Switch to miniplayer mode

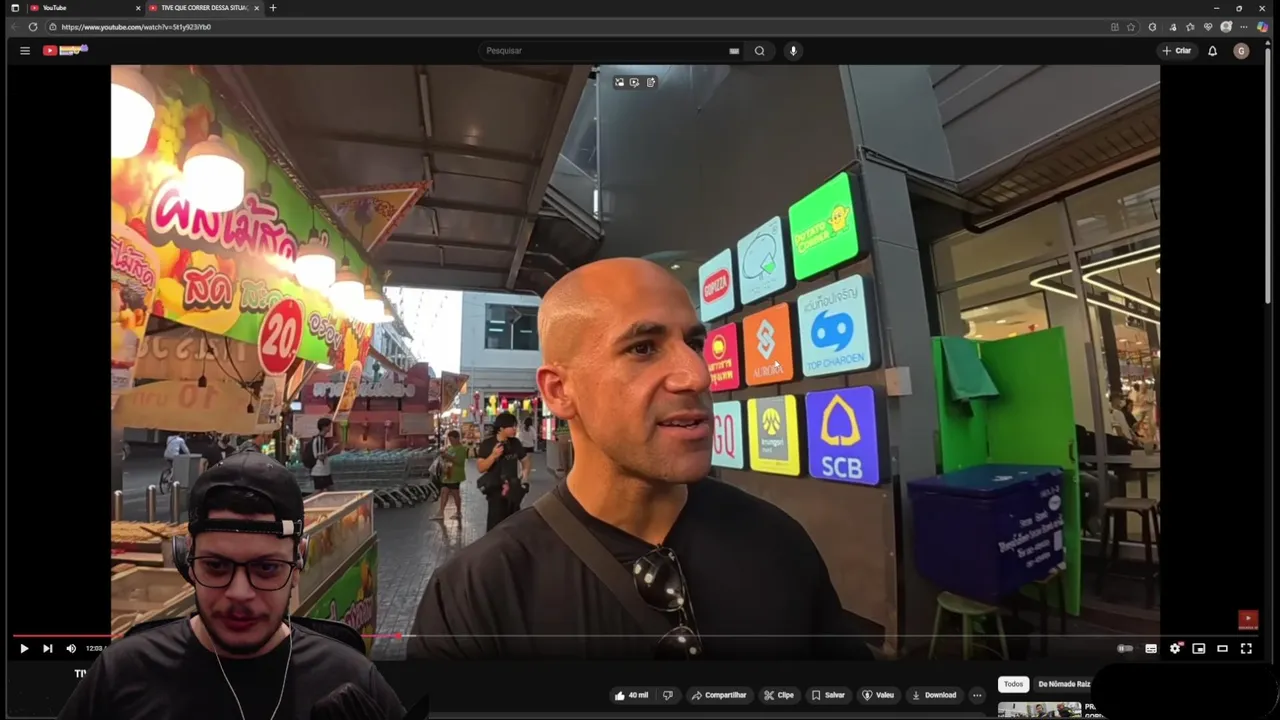[1199, 648]
